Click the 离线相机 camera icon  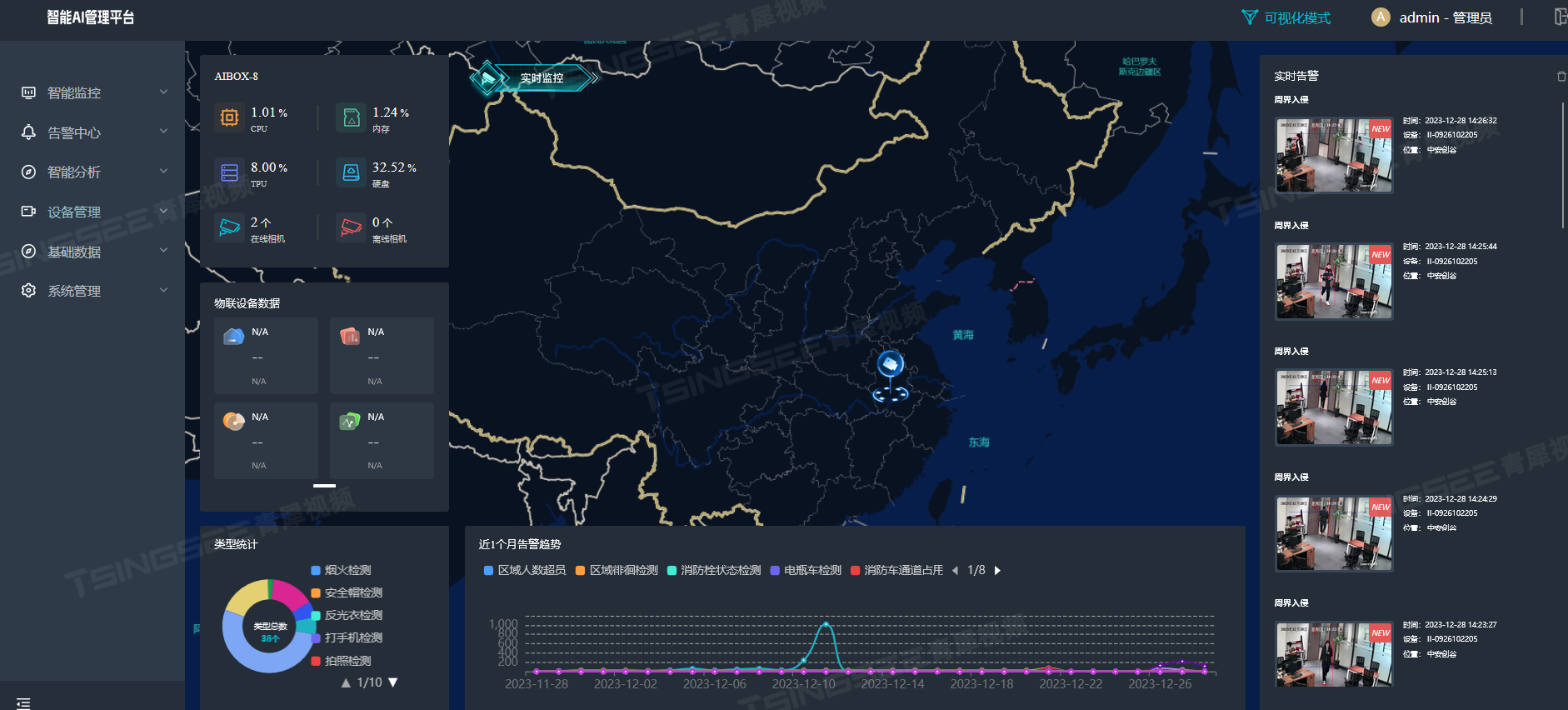(351, 227)
